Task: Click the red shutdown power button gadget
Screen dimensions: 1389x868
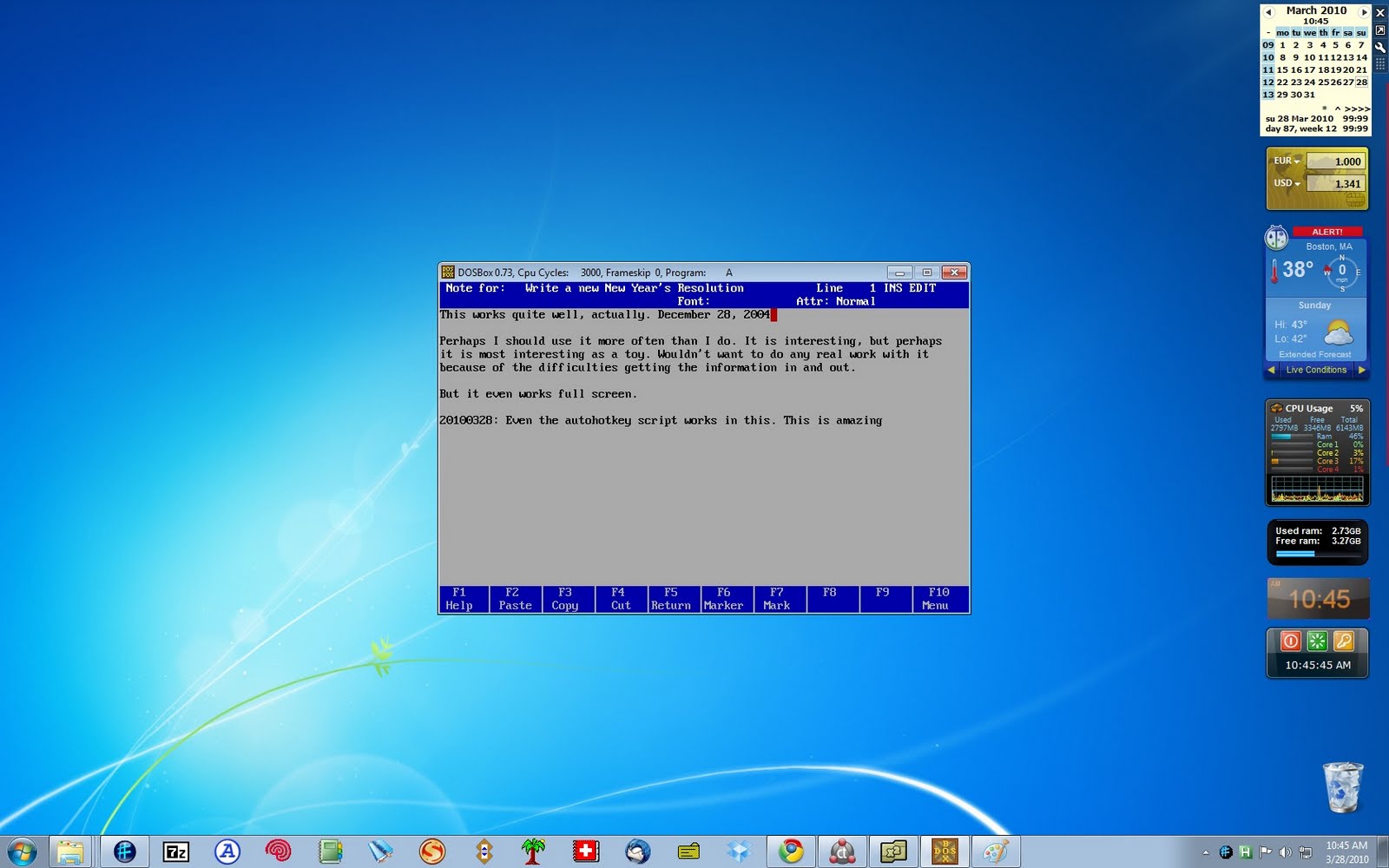Action: click(x=1291, y=641)
